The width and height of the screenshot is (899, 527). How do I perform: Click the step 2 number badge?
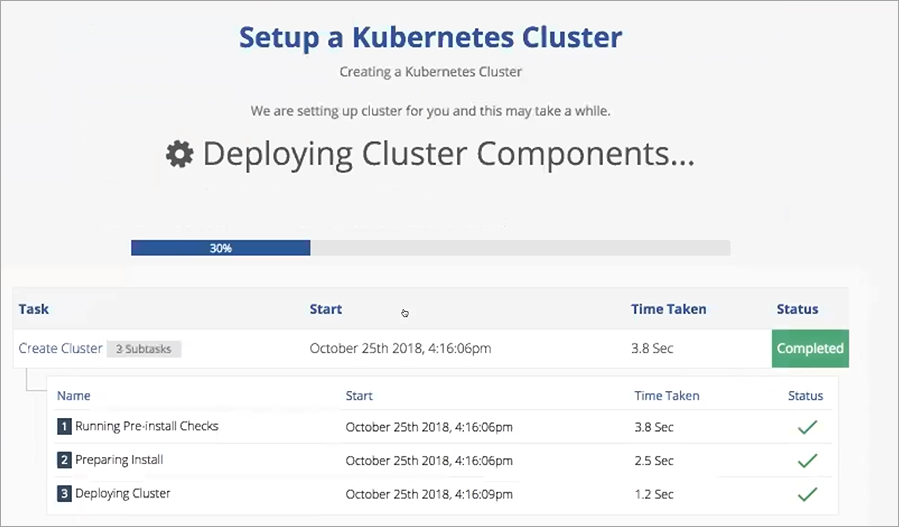click(64, 460)
